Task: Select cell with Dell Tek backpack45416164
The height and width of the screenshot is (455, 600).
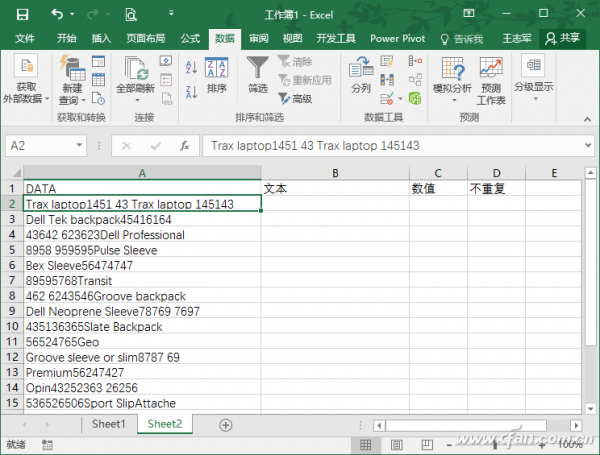Action: tap(142, 220)
